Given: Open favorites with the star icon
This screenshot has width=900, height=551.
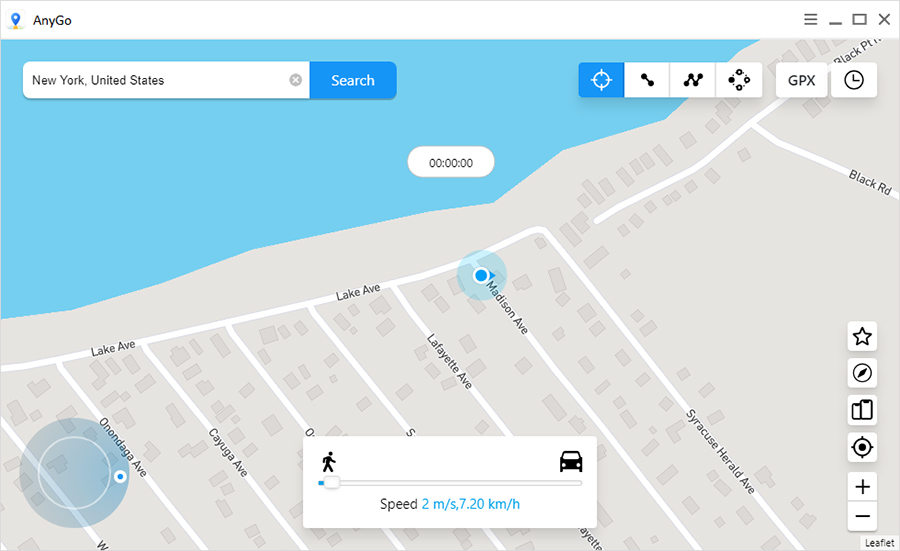Looking at the screenshot, I should [x=862, y=337].
